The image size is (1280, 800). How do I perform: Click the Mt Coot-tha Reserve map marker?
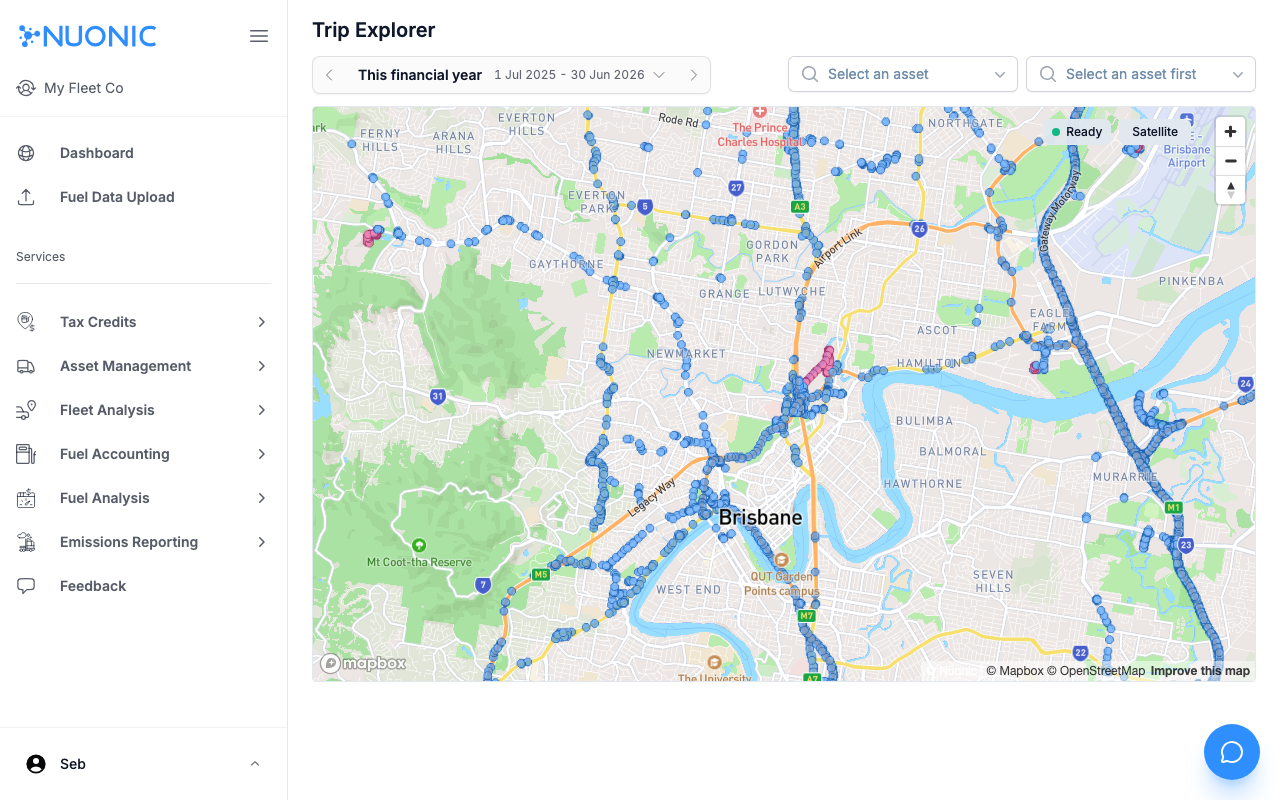point(419,545)
